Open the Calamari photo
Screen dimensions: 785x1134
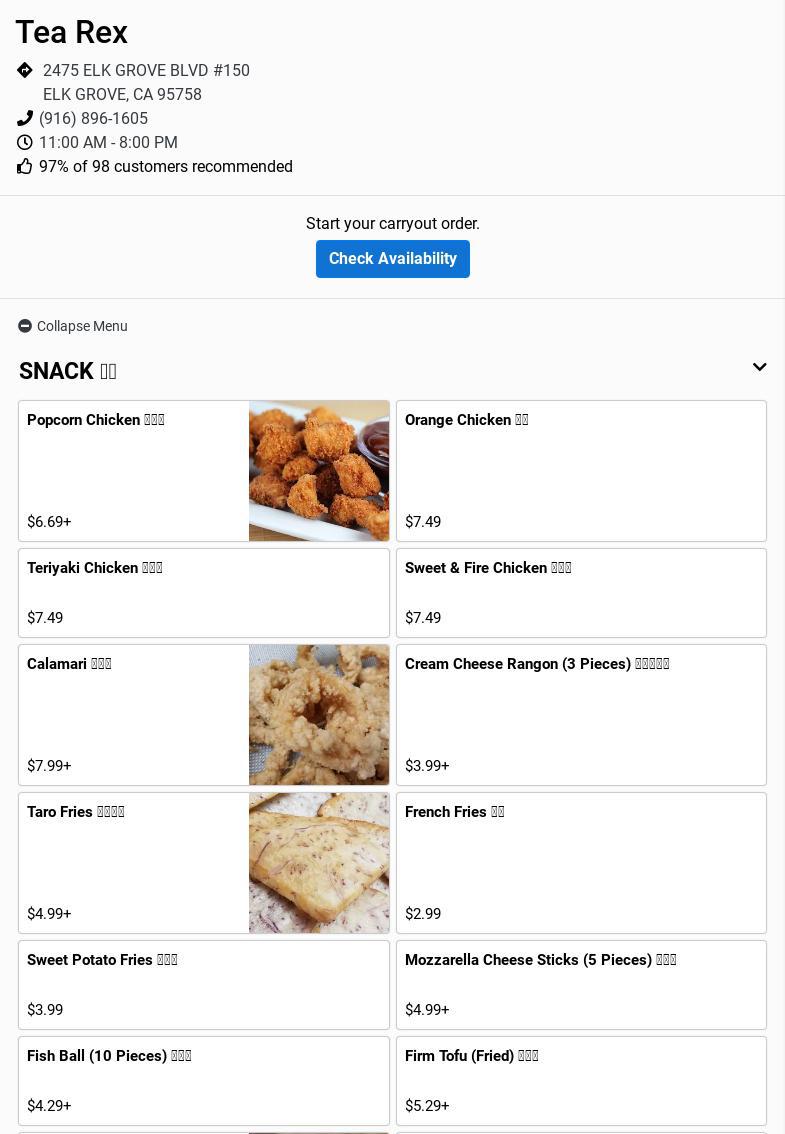click(319, 715)
